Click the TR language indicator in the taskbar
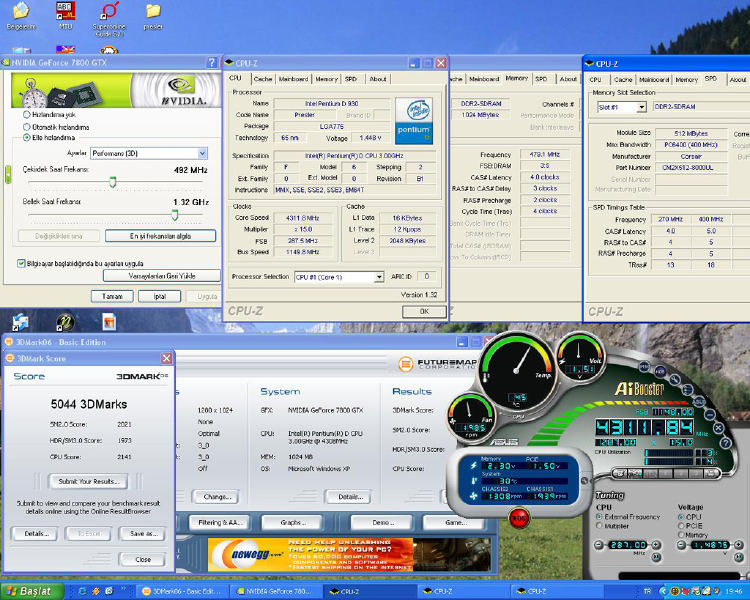Viewport: 750px width, 600px height. point(647,591)
